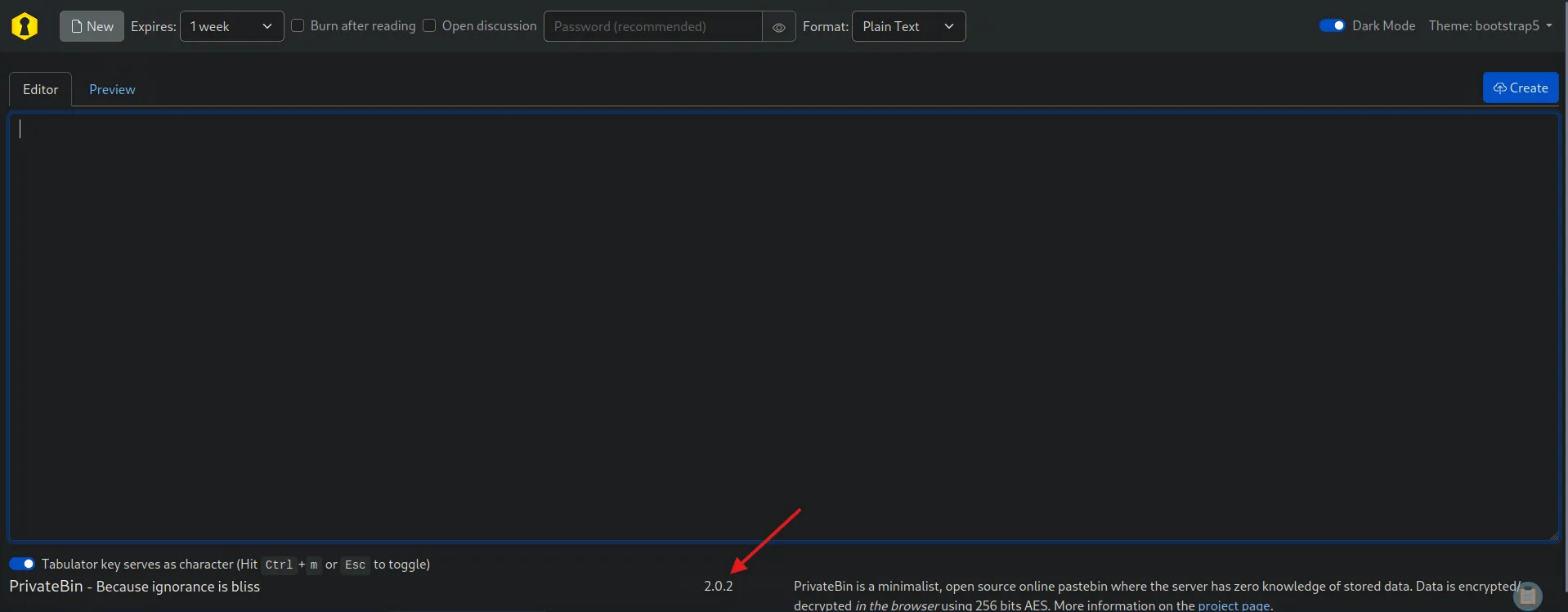Viewport: 1568px width, 612px height.
Task: Click the PrivateBin keyhole logo
Action: [x=25, y=26]
